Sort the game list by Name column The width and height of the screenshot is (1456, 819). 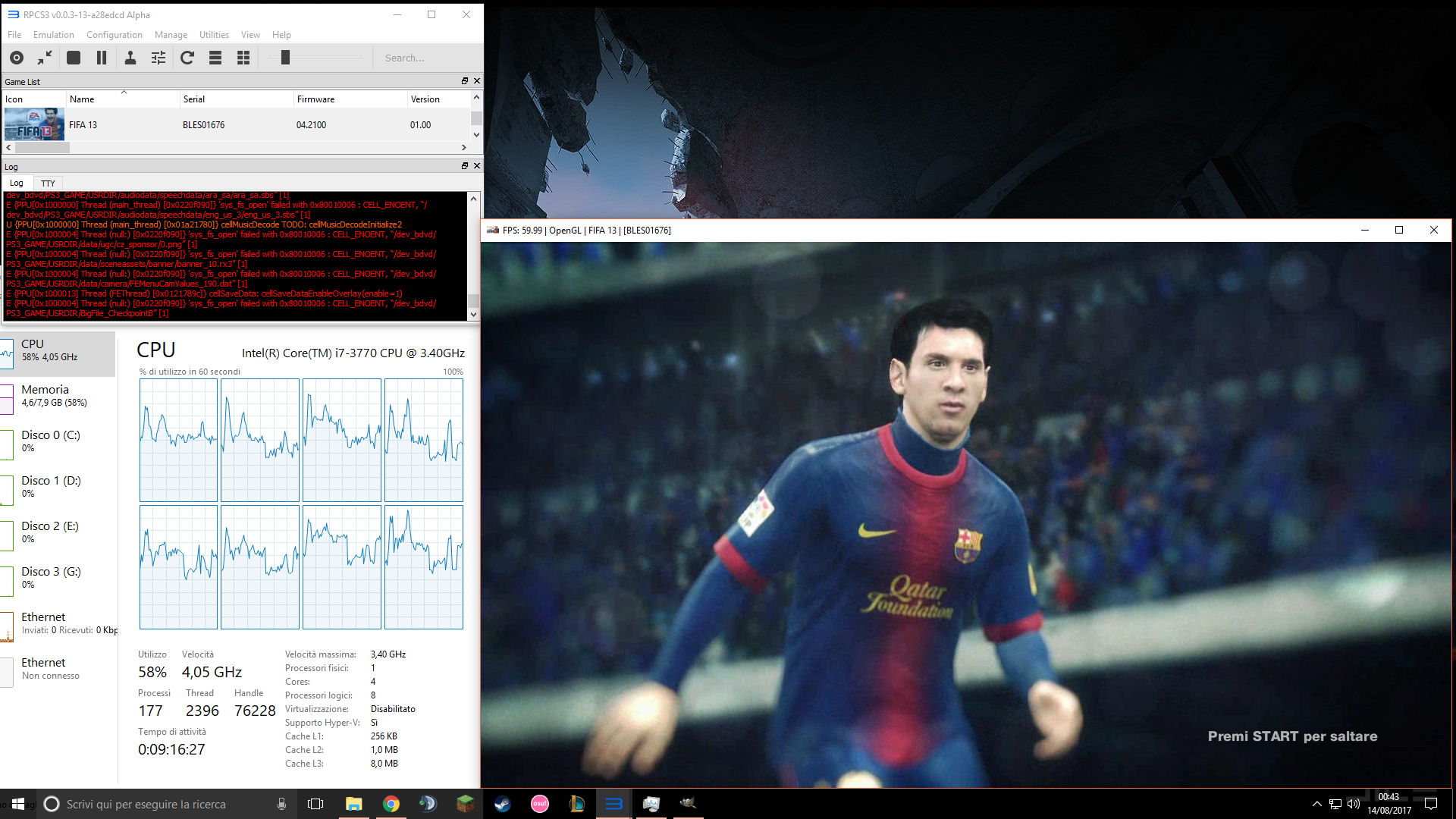(x=82, y=99)
